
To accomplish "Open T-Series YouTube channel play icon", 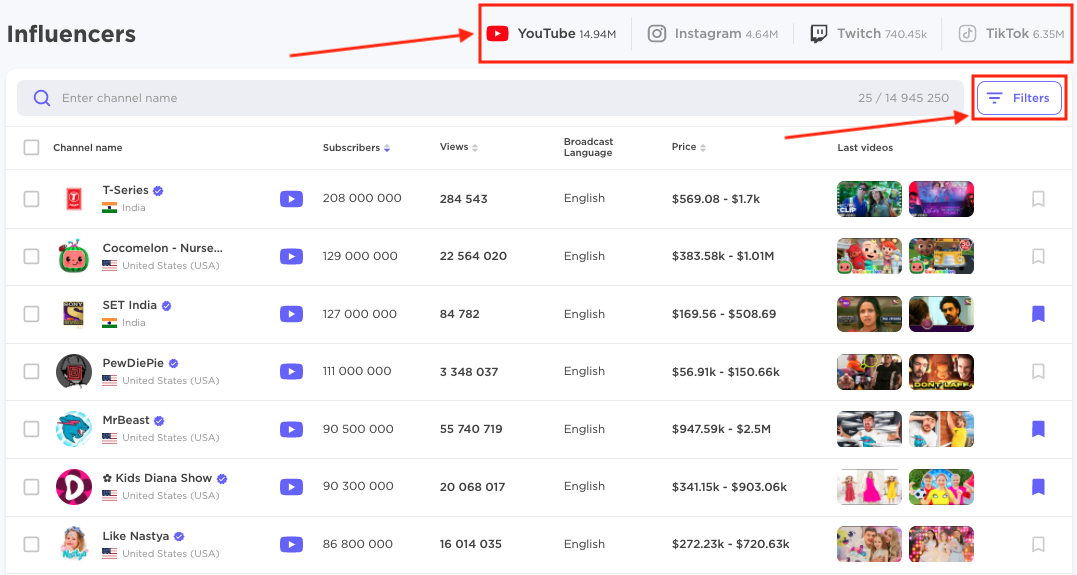I will pos(291,199).
